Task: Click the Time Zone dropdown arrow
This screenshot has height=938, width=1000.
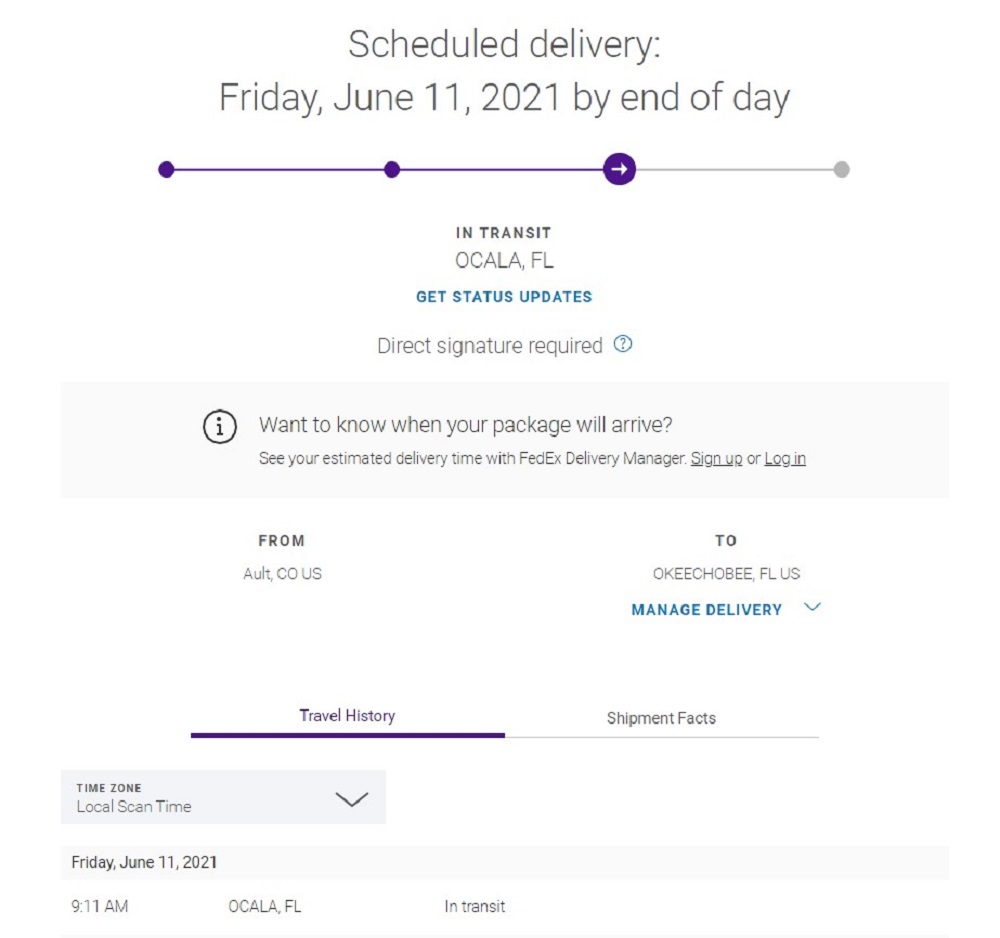Action: pyautogui.click(x=352, y=799)
